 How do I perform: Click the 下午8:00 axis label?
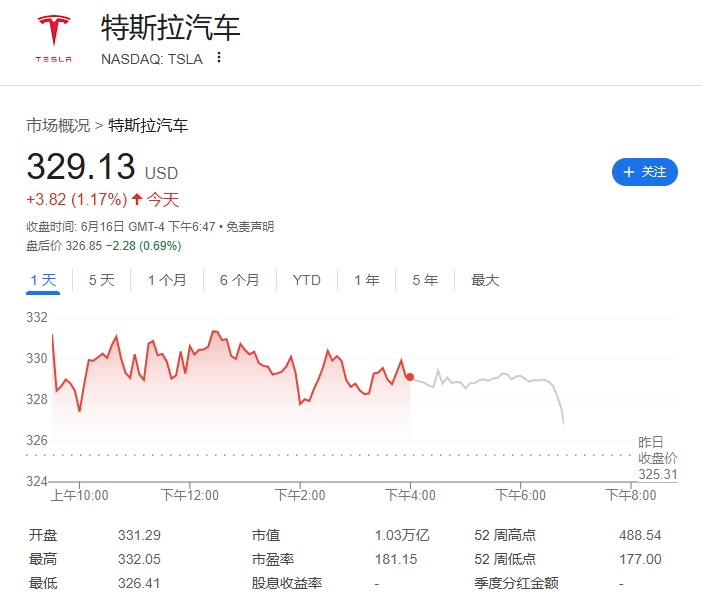[x=631, y=496]
